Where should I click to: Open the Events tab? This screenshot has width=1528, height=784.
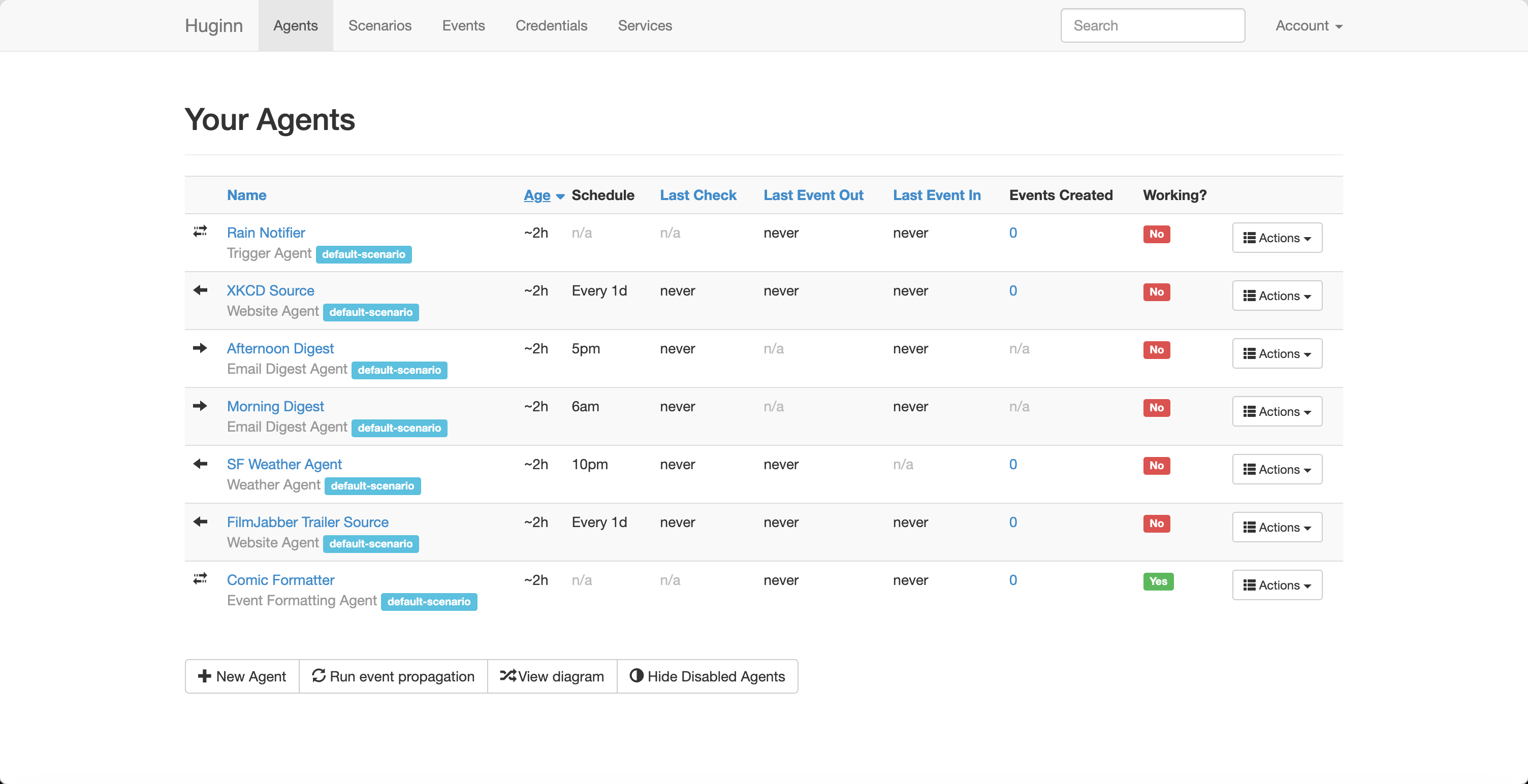(463, 25)
